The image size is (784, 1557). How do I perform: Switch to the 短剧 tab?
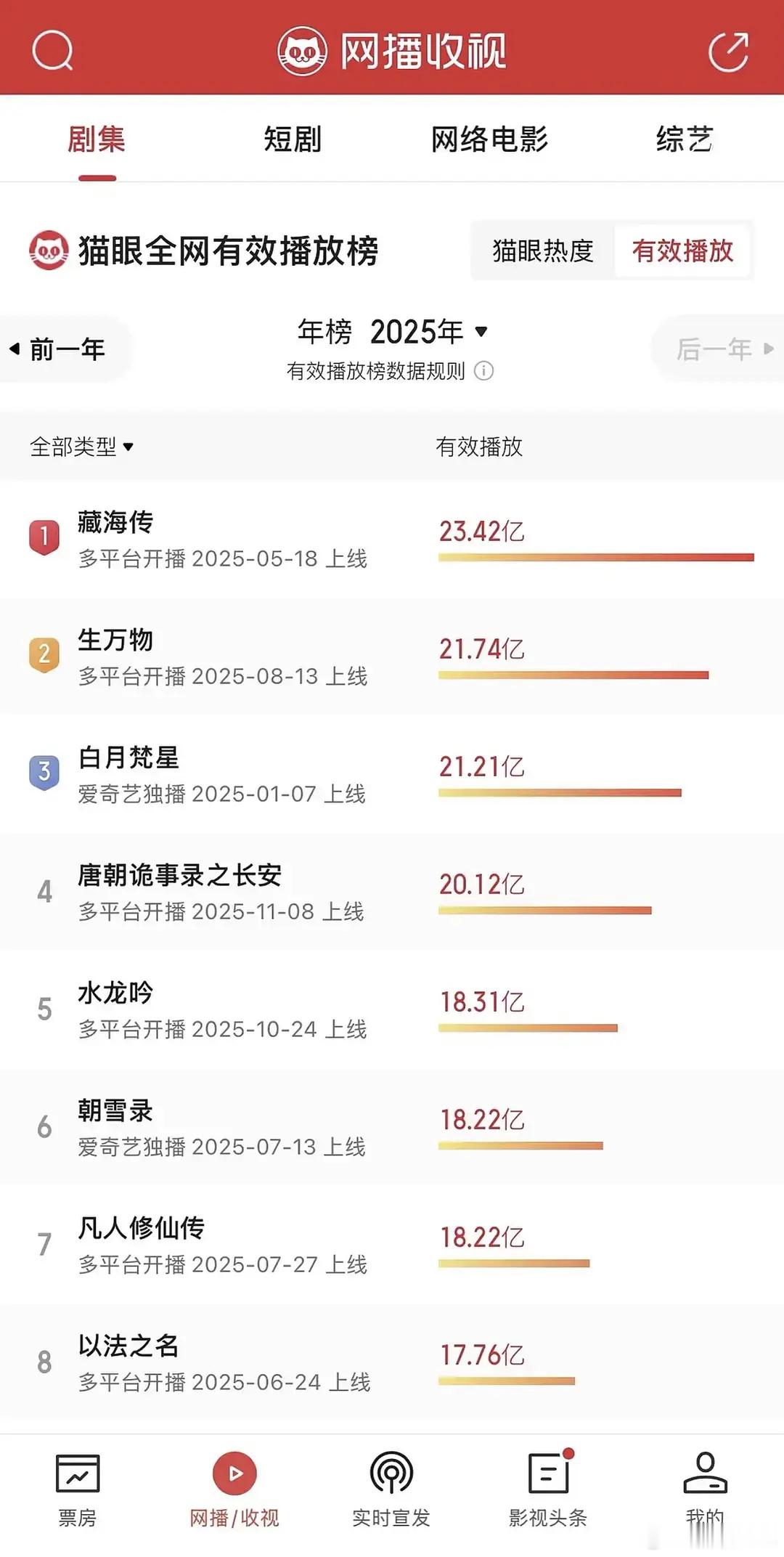293,139
